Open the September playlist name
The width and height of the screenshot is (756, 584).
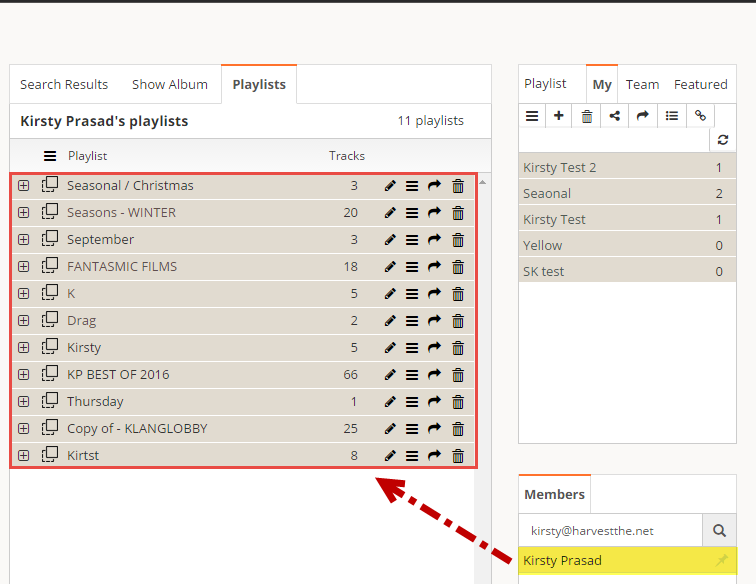[x=100, y=240]
